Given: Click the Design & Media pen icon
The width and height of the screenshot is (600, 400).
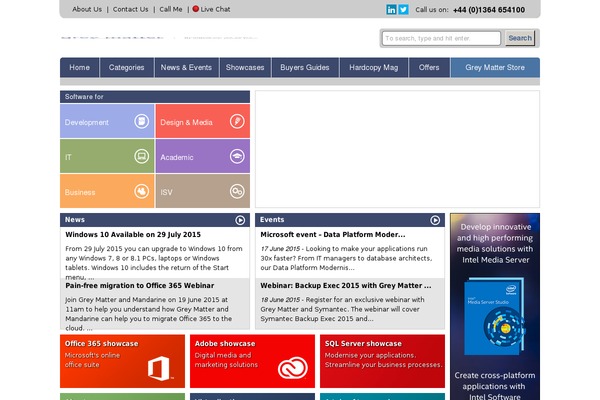Looking at the screenshot, I should pos(237,121).
